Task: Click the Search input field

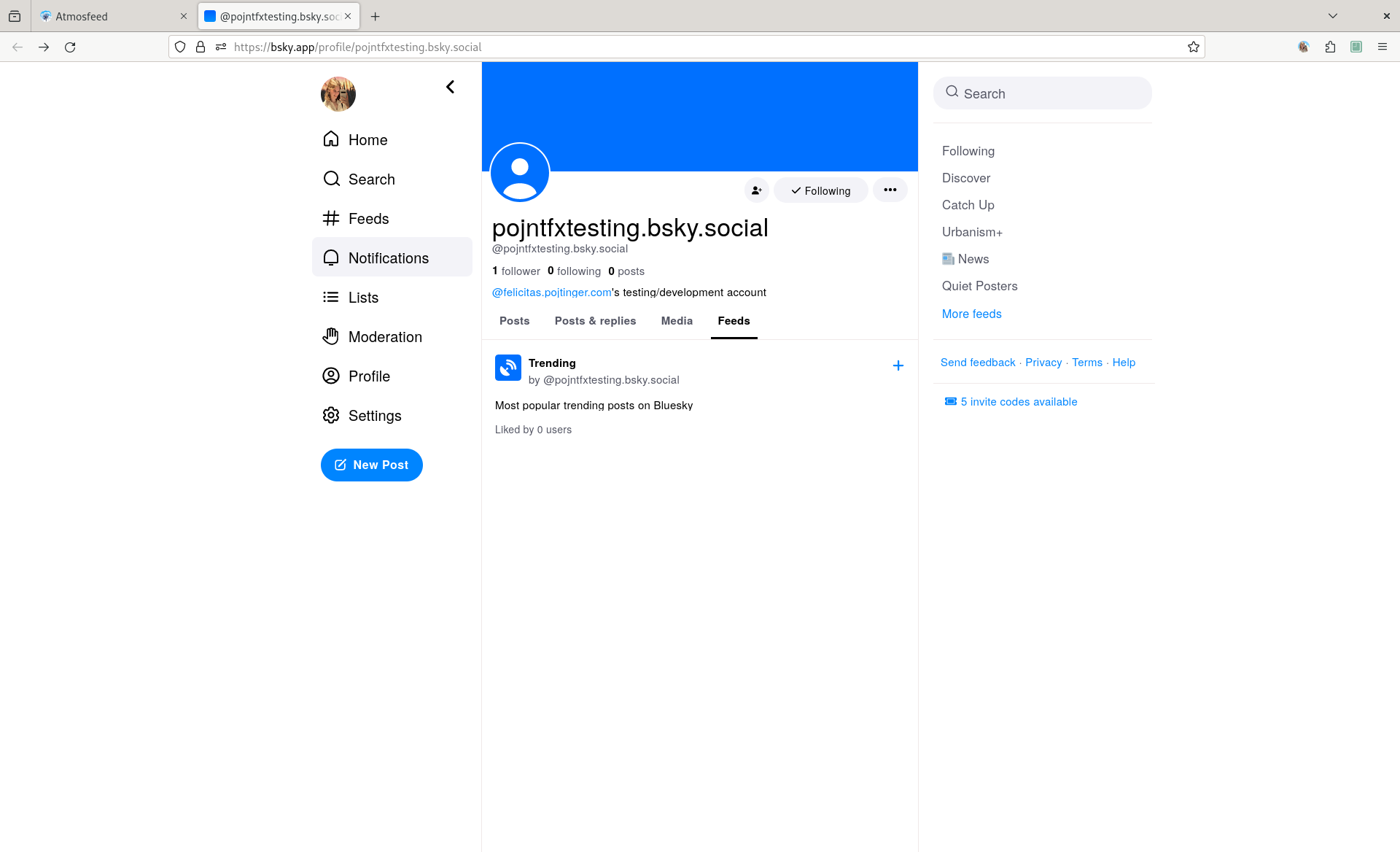Action: (x=1044, y=93)
